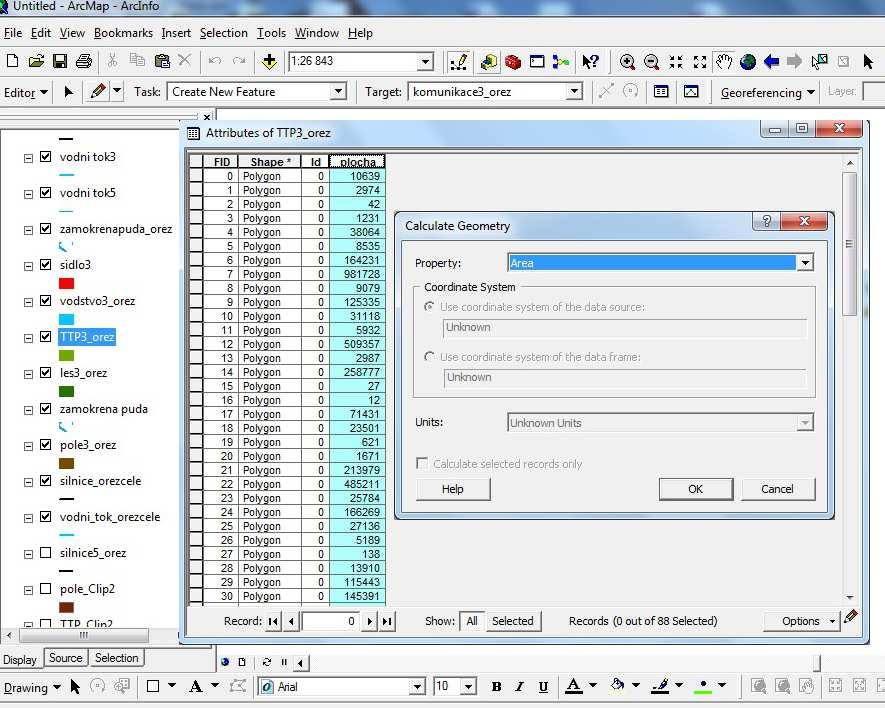Viewport: 885px width, 708px height.
Task: Paste with the clipboard icon
Action: click(162, 60)
